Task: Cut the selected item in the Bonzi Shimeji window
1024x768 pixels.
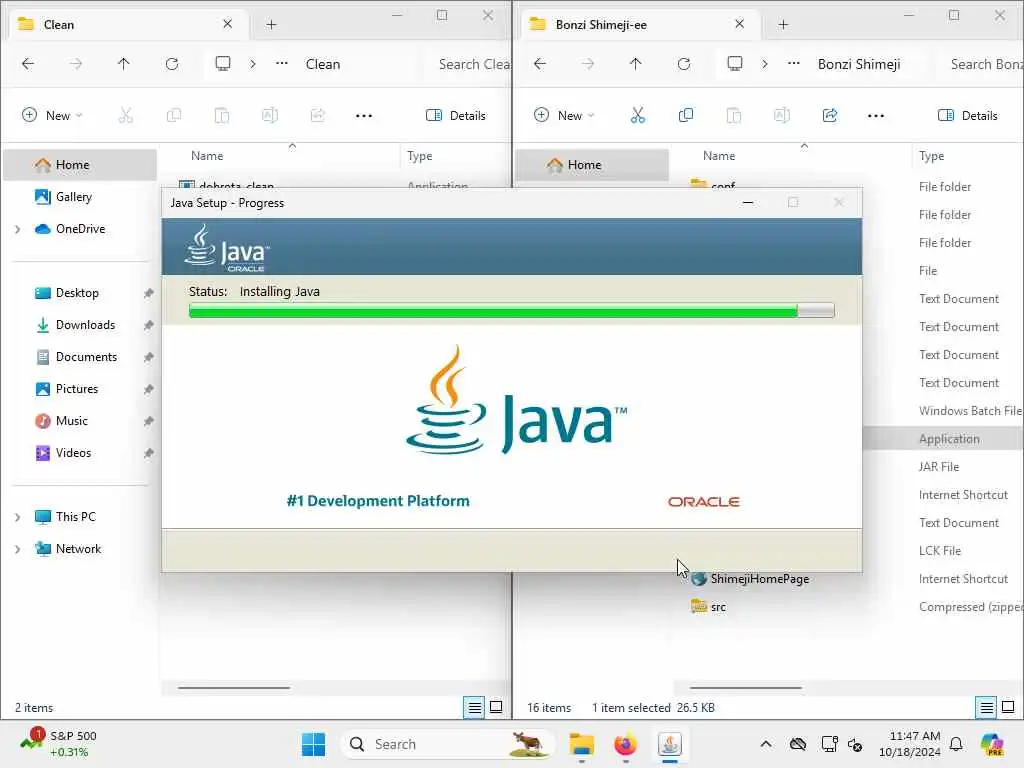Action: tap(637, 116)
